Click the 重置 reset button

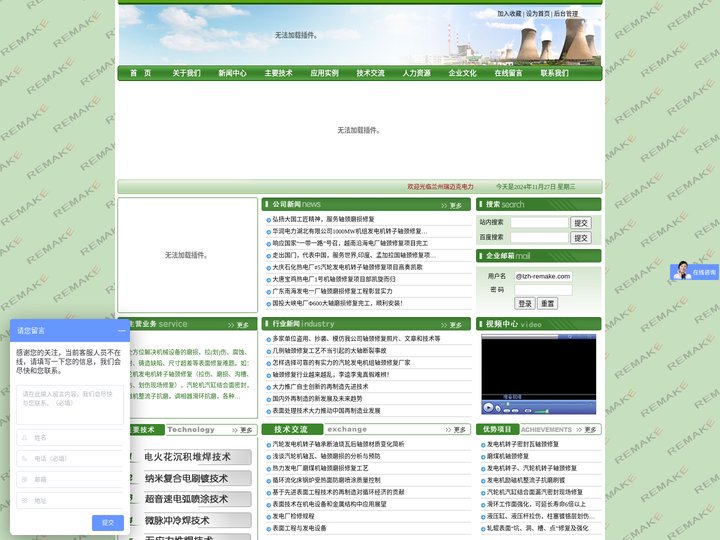coord(547,304)
